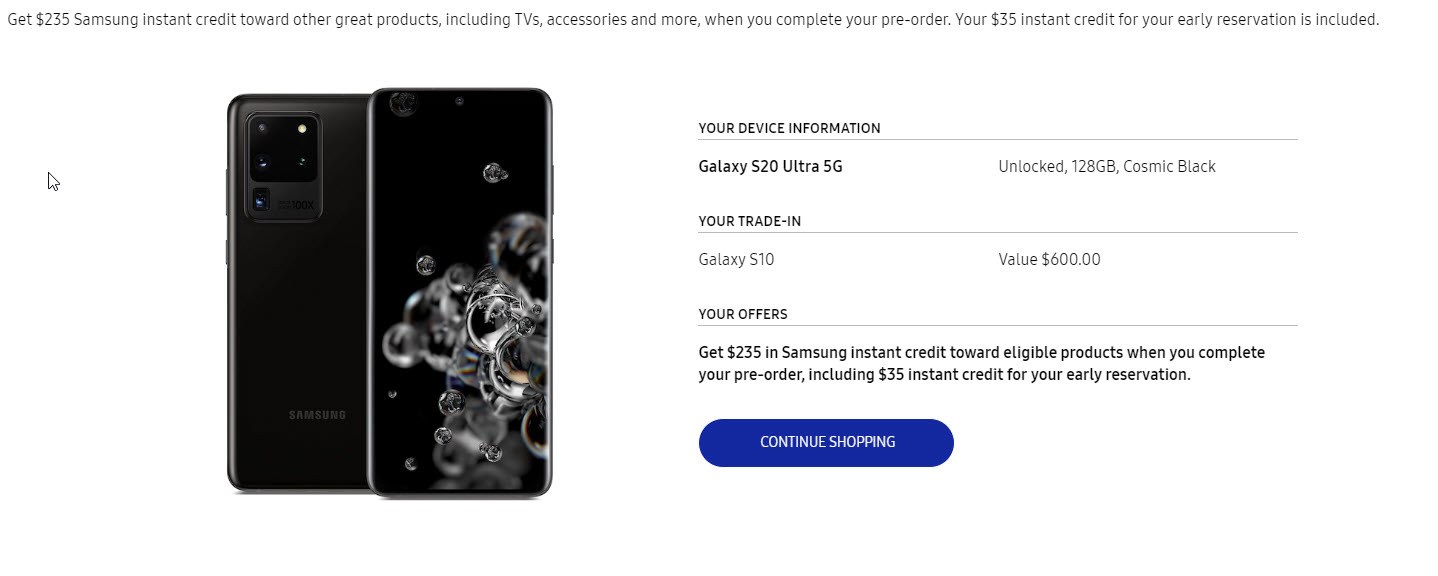Click the Unlocked, 128GB, Cosmic Black text
This screenshot has height=576, width=1438.
[1106, 167]
